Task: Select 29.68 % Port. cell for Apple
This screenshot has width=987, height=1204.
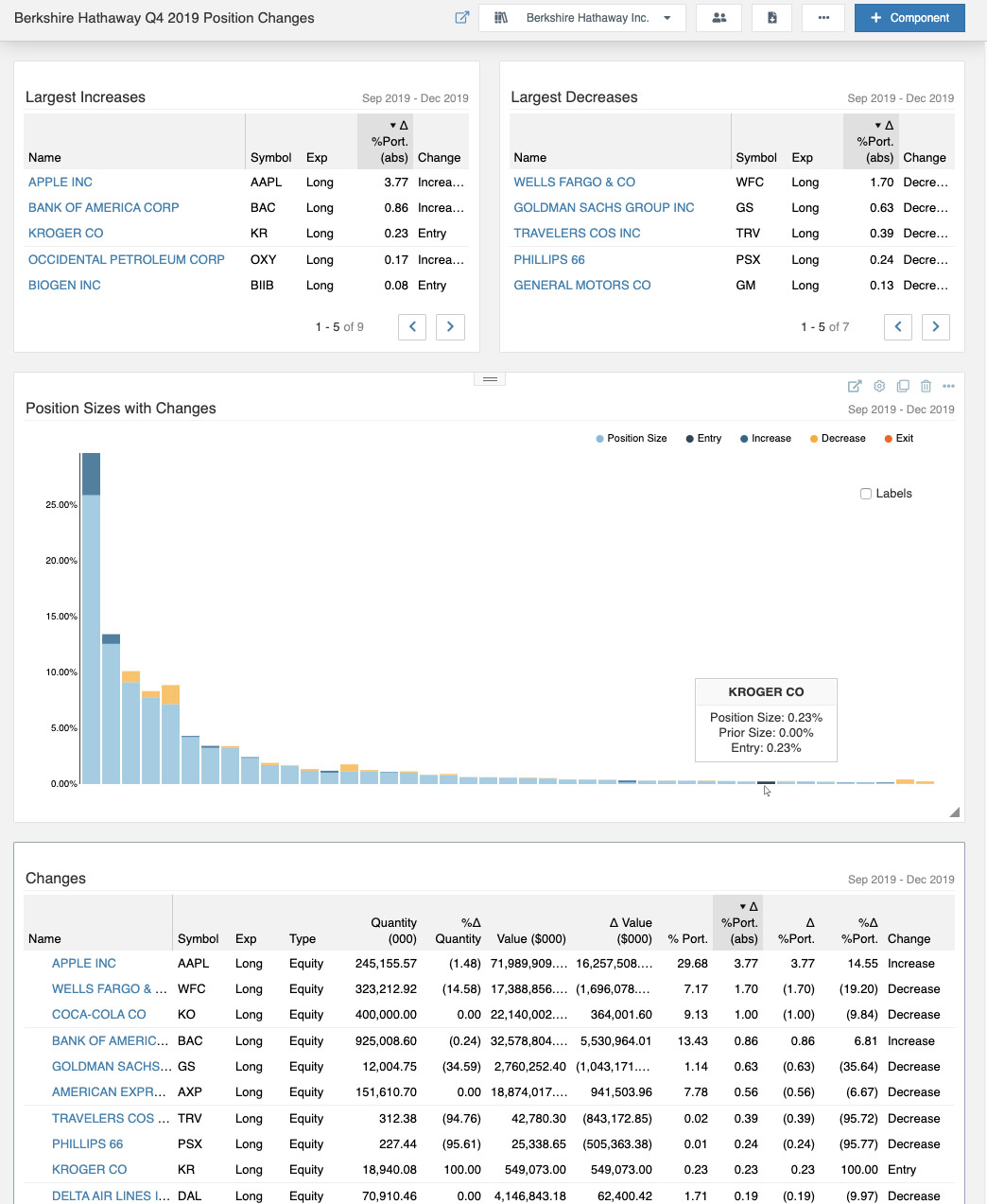Action: (693, 964)
